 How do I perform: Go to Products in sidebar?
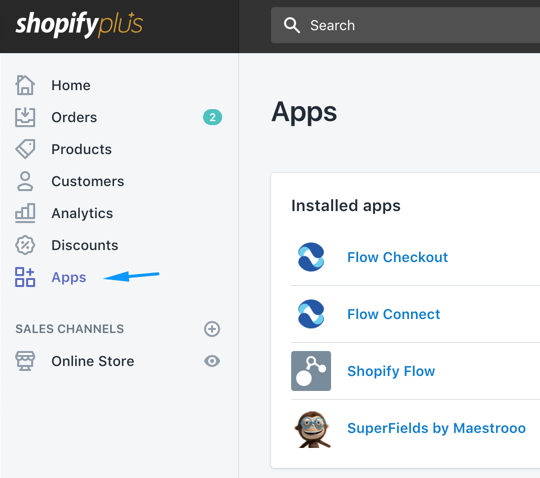coord(82,149)
